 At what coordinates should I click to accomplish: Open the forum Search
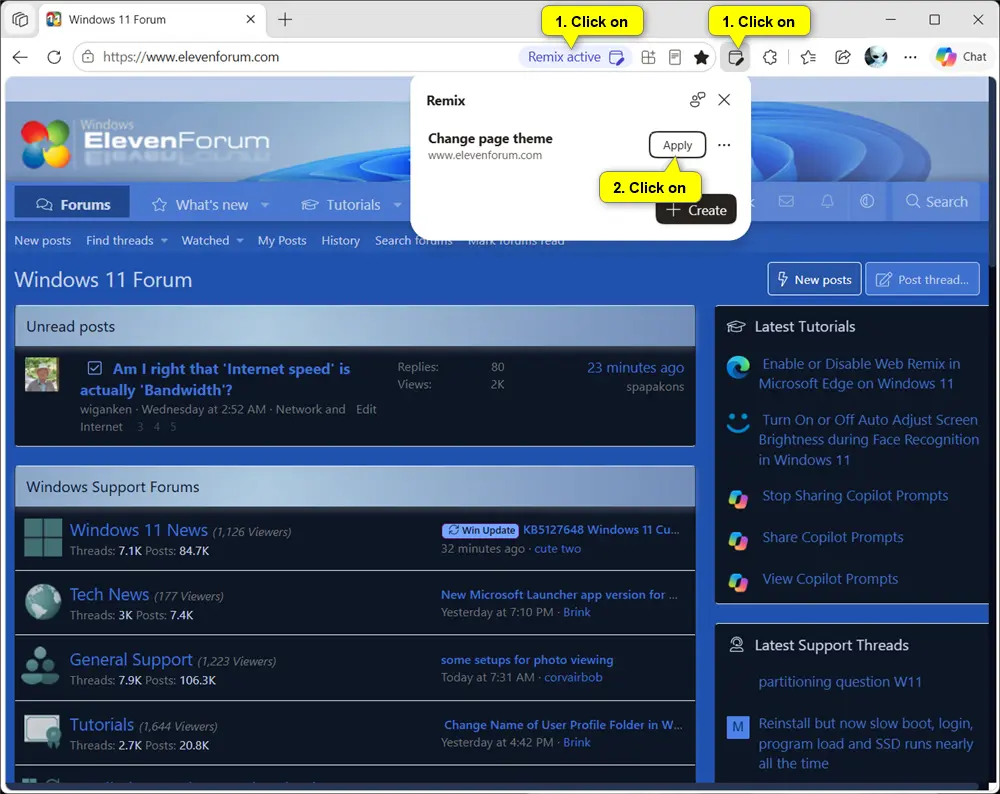coord(937,202)
